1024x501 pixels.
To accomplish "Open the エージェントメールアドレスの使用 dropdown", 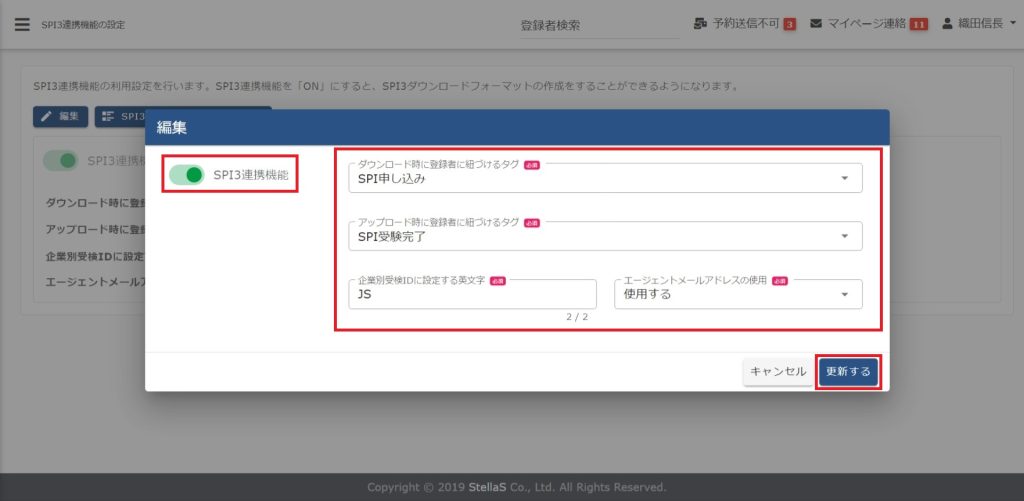I will [737, 295].
